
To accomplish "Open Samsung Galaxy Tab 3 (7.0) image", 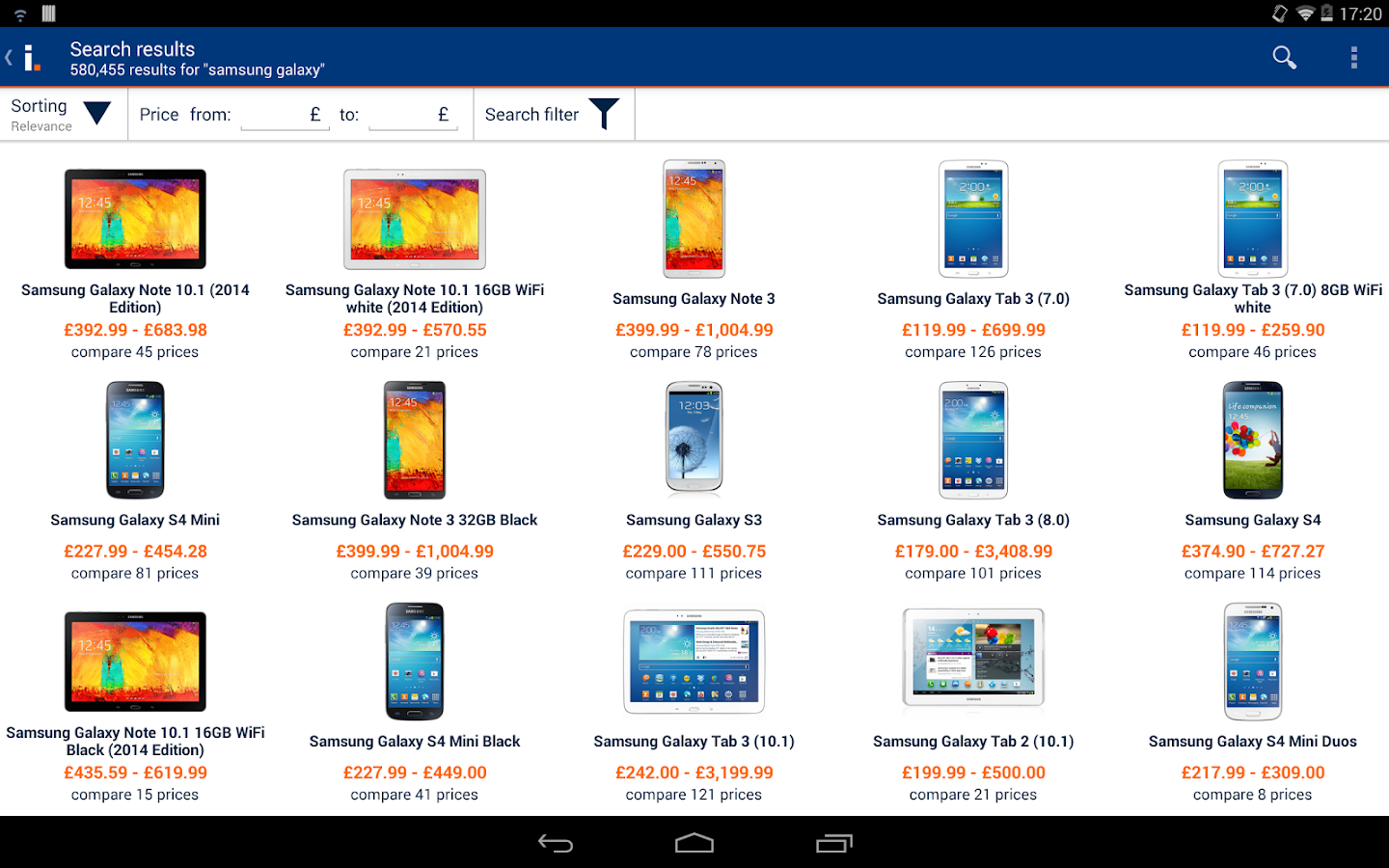I will 973,219.
